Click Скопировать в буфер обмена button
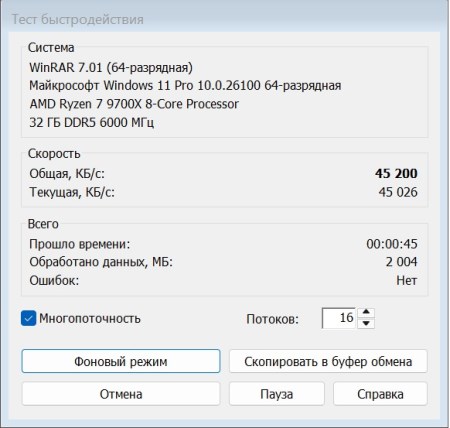 [x=328, y=361]
